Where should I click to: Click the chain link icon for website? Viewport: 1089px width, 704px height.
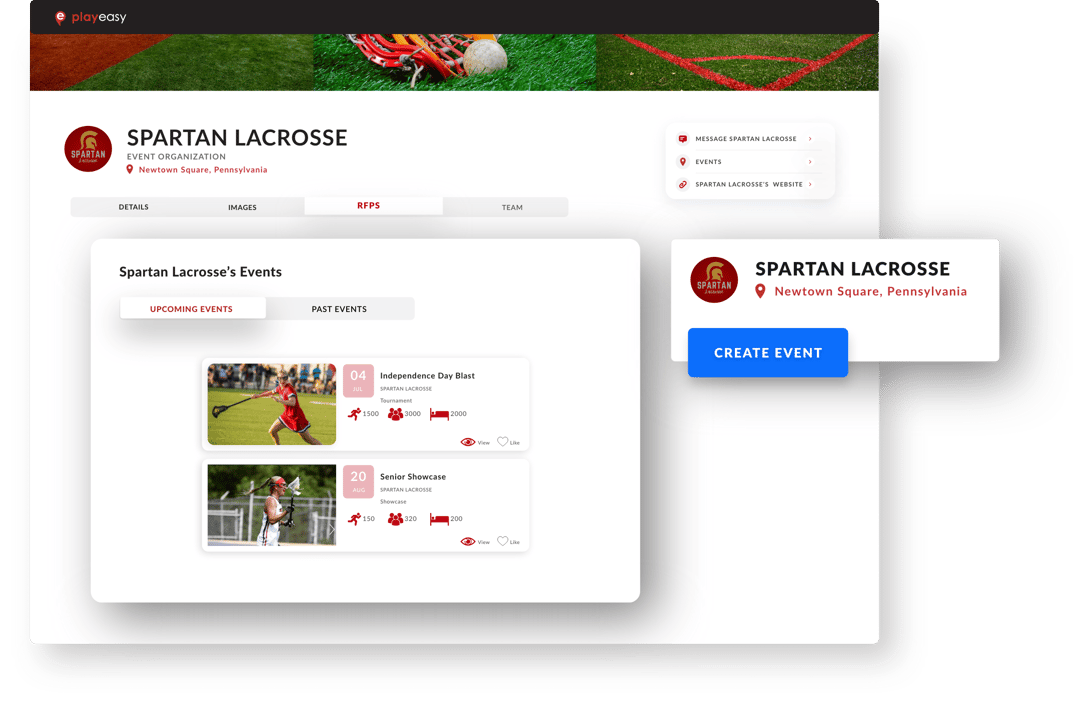[683, 185]
